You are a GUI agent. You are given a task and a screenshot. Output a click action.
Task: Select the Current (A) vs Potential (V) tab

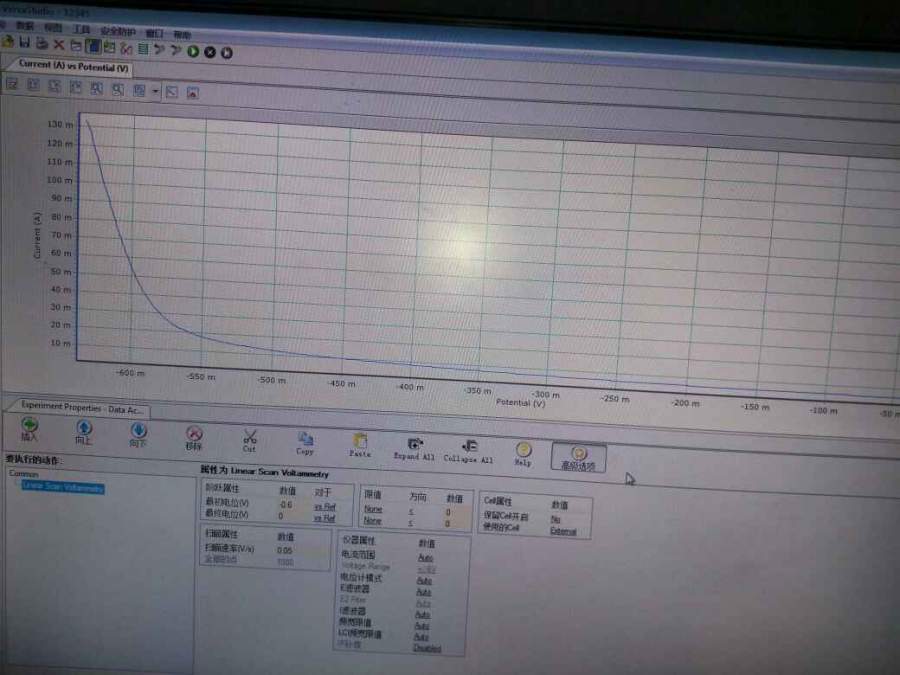(73, 66)
